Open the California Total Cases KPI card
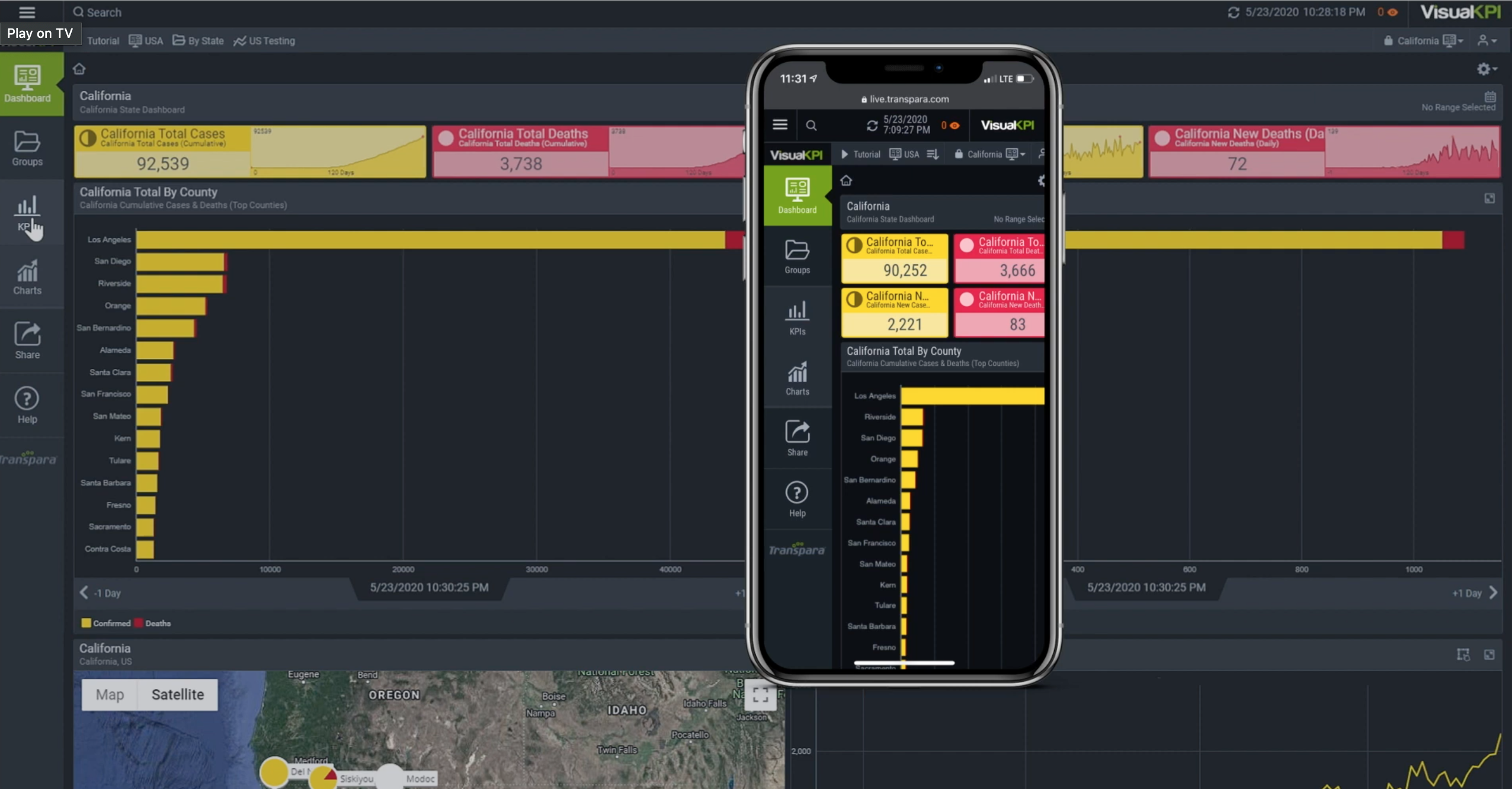The image size is (1512, 789). point(250,152)
